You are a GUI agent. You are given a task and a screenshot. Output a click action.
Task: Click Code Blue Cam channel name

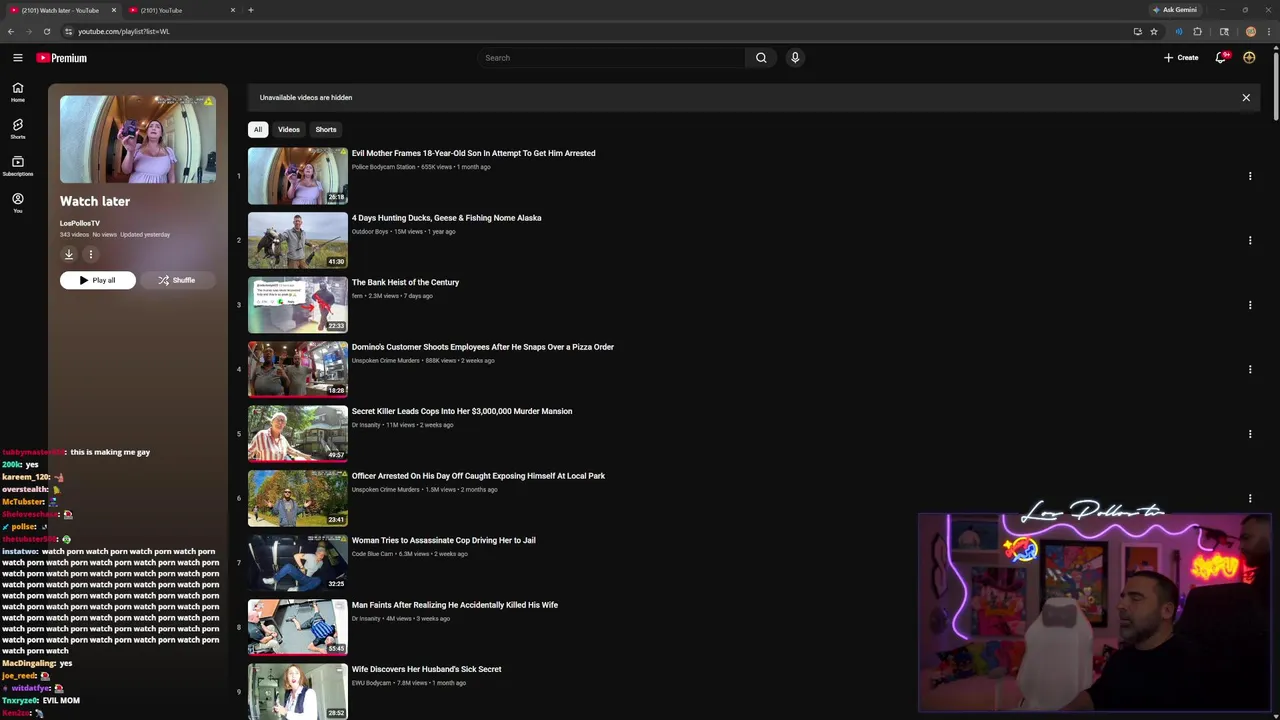coord(372,554)
